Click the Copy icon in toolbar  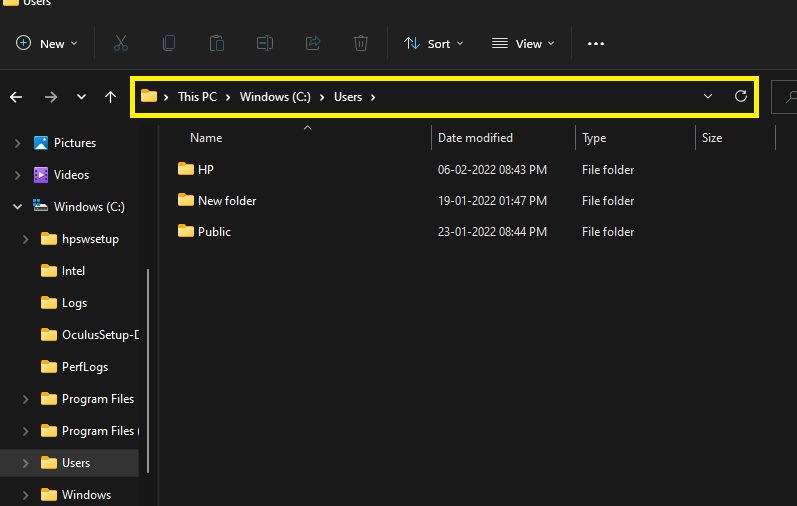coord(169,43)
